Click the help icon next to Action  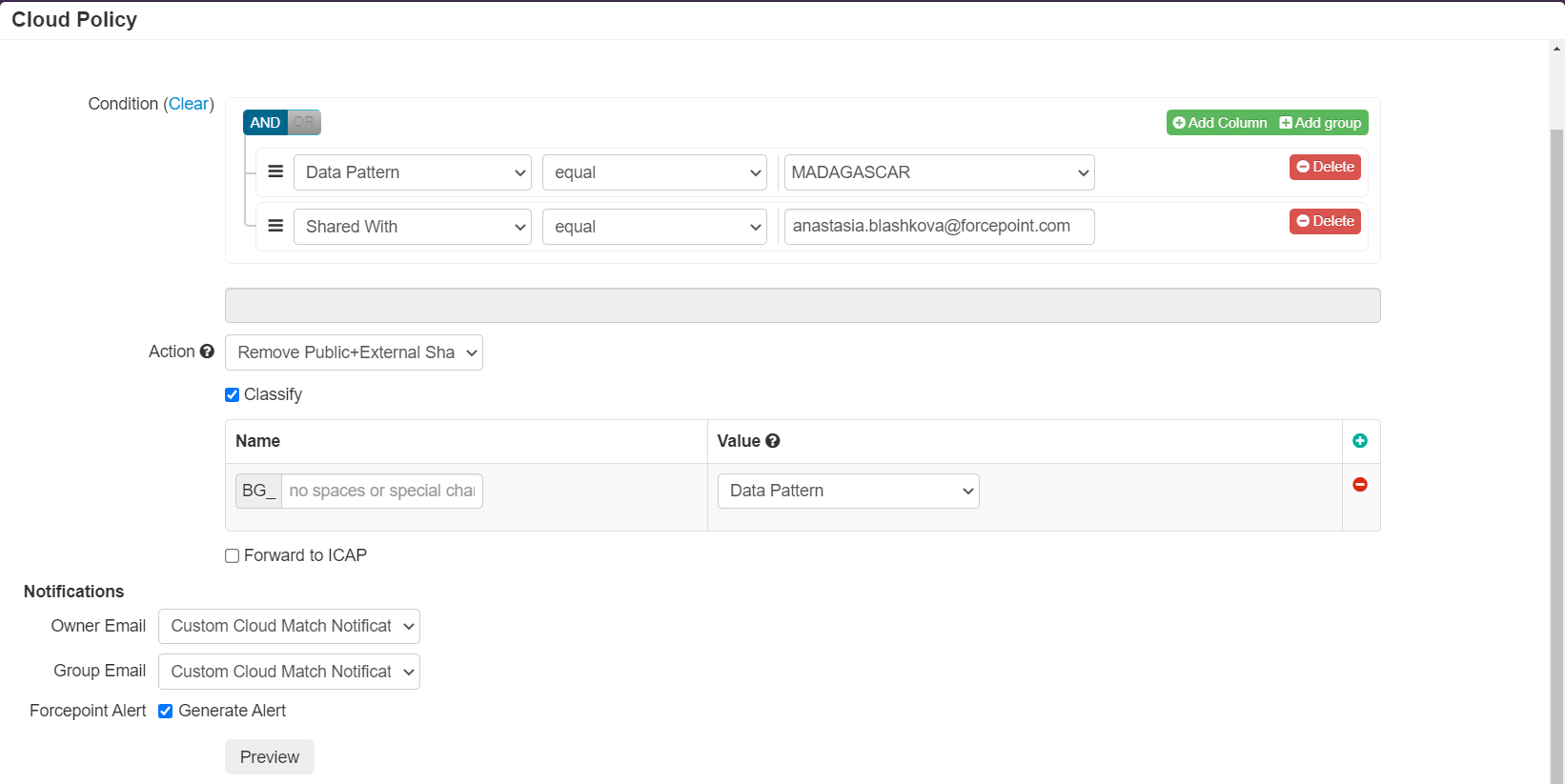207,352
